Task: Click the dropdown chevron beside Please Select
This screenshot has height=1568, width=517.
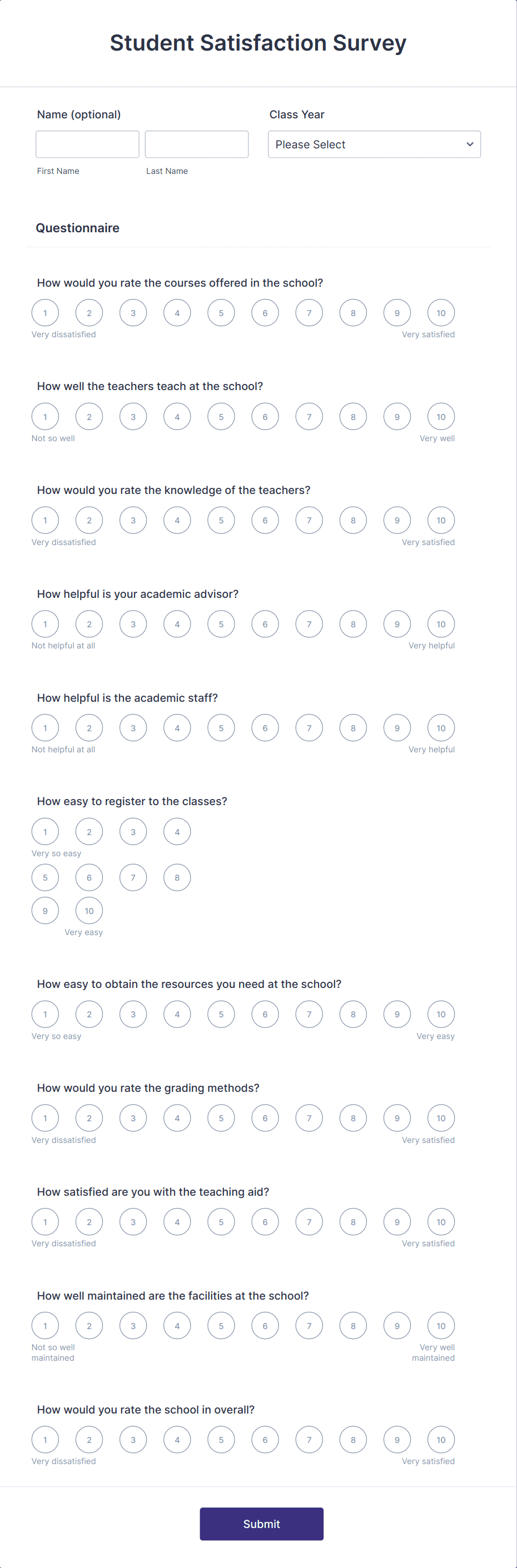Action: [x=470, y=144]
